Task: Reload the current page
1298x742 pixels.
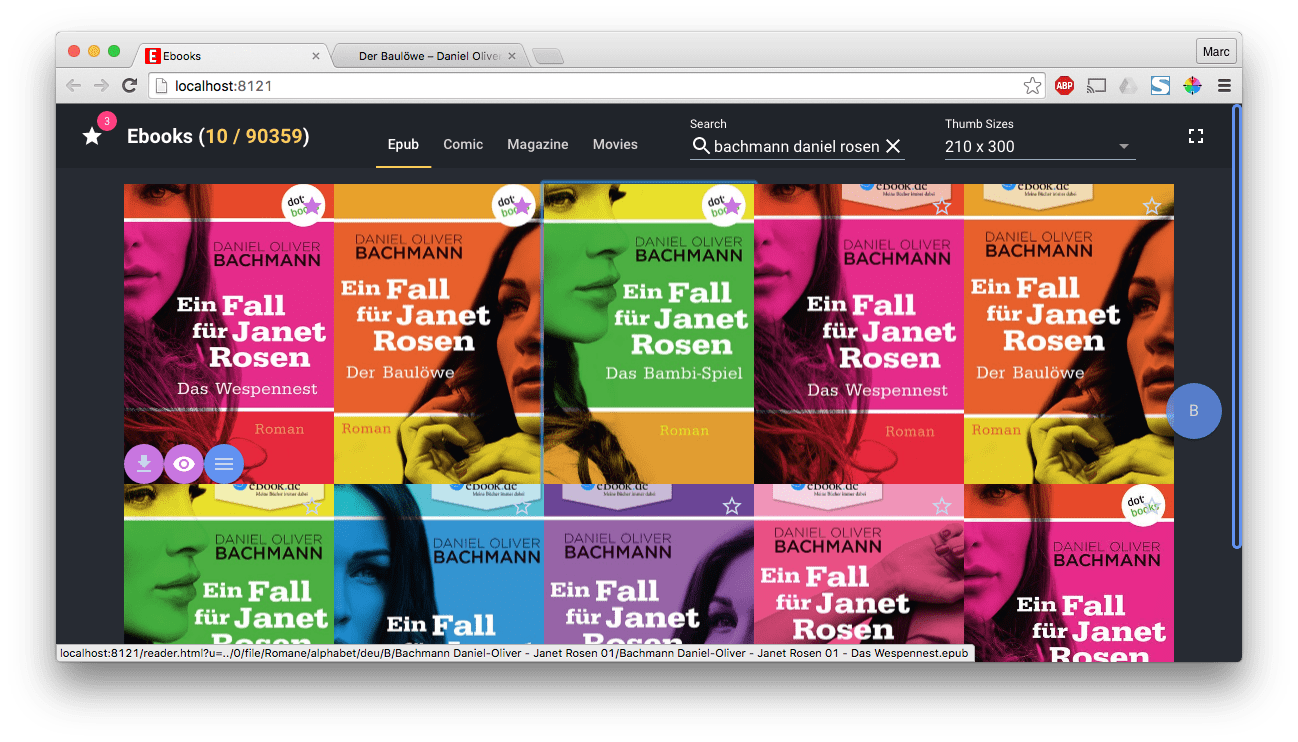Action: [129, 86]
